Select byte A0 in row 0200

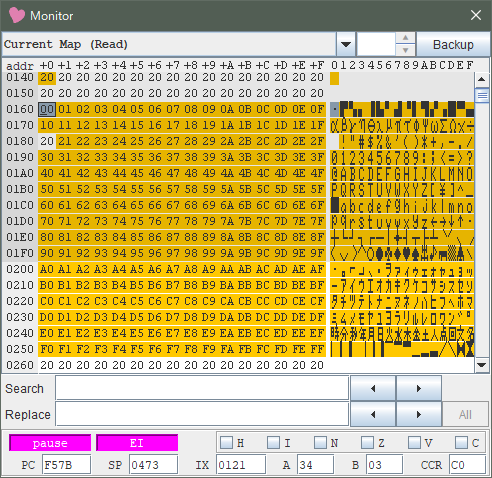[x=47, y=269]
